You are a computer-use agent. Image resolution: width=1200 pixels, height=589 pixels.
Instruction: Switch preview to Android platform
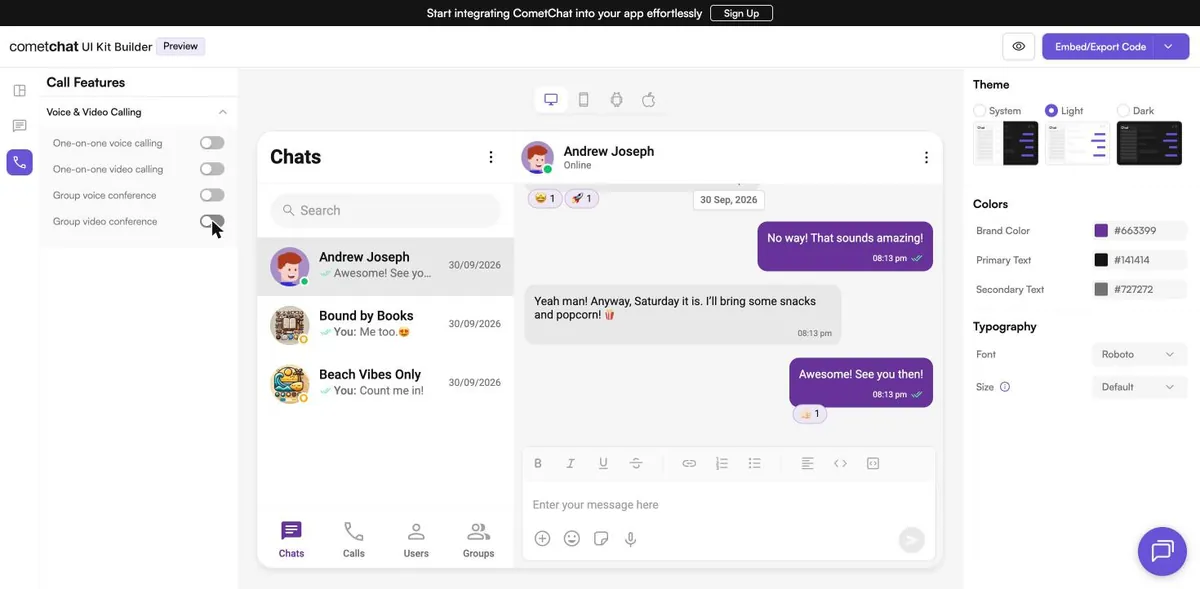tap(616, 99)
